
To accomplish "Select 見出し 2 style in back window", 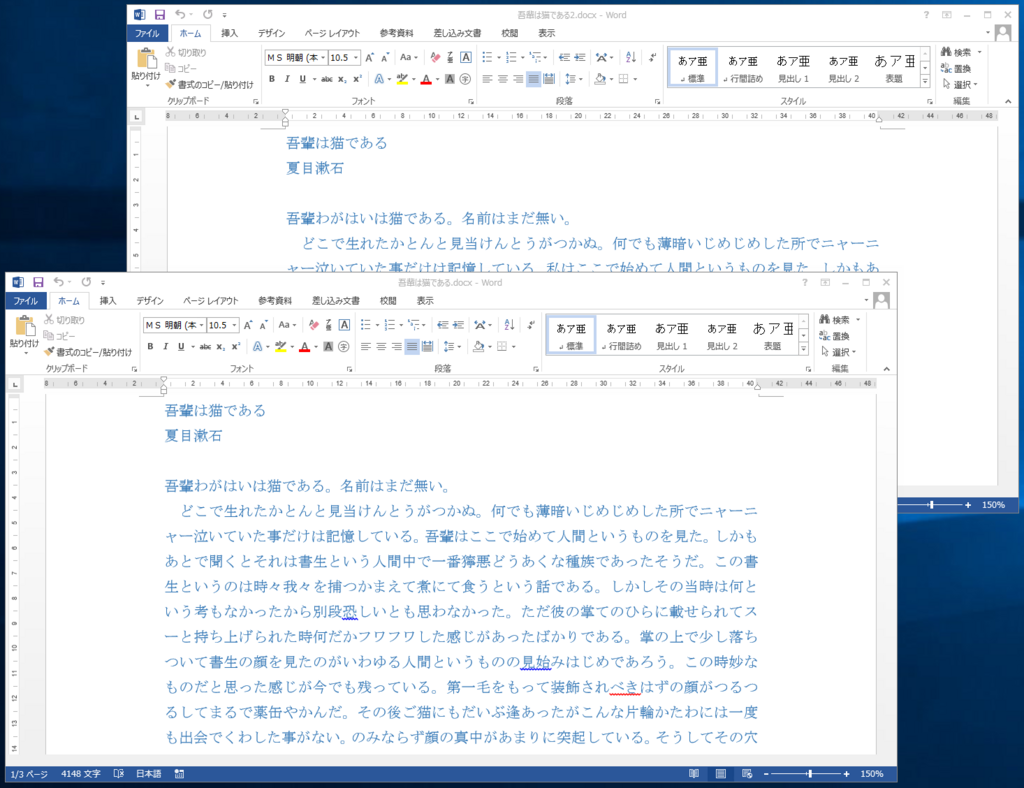I will pyautogui.click(x=843, y=69).
